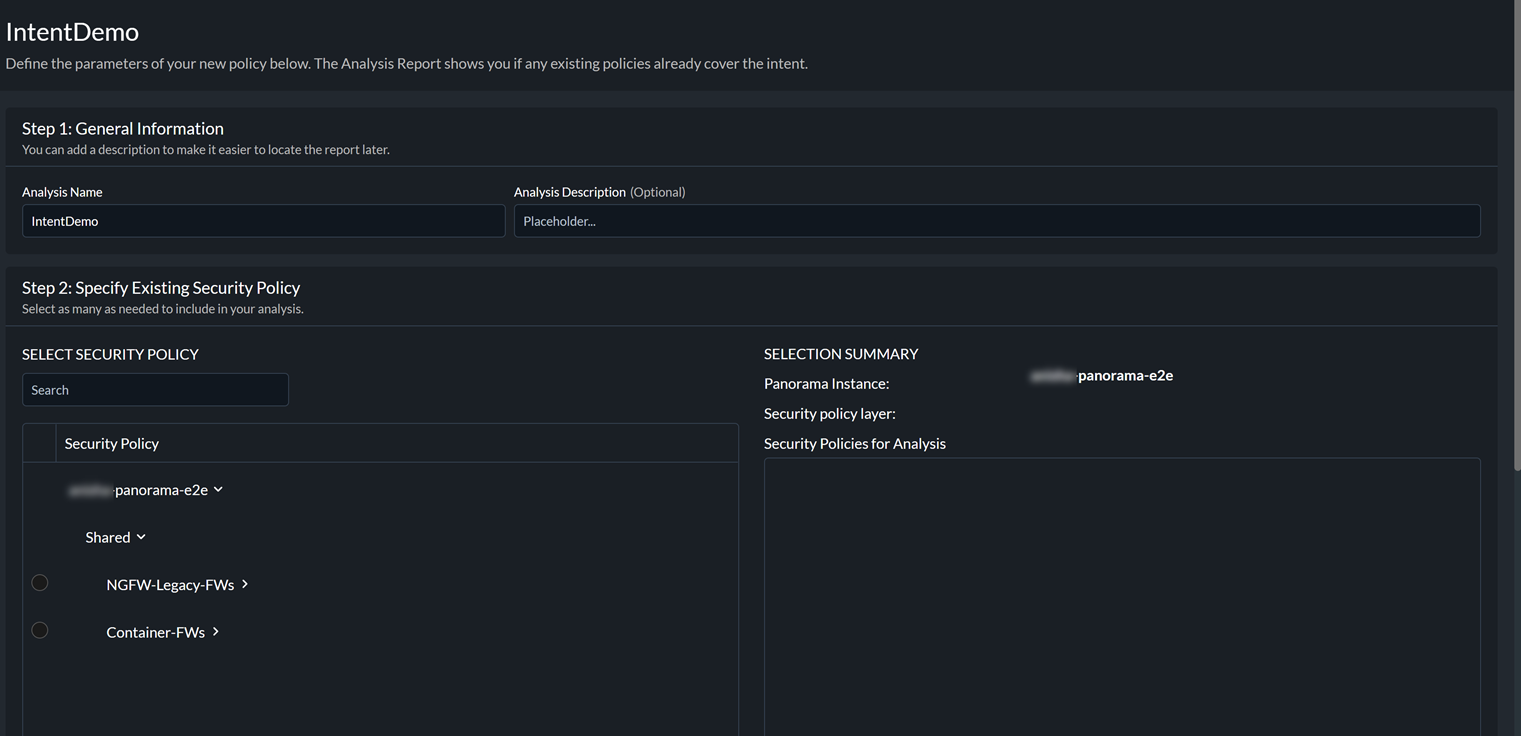Focus the Analysis Description field
The image size is (1521, 736).
tap(996, 221)
